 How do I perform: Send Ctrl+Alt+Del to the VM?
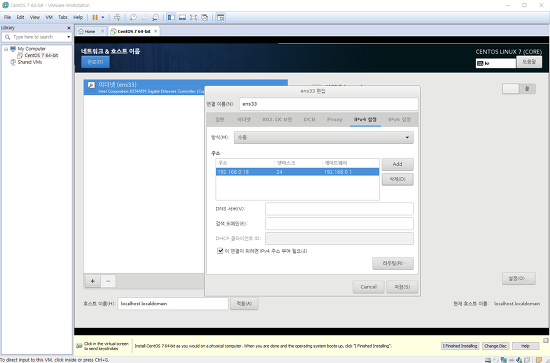coord(117,17)
